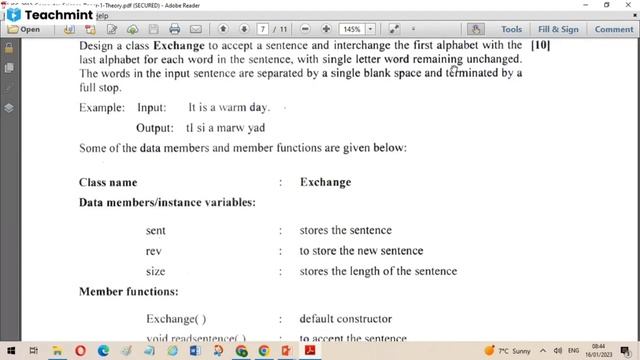Click the security lock sidebar icon
640x360 pixels.
point(9,49)
